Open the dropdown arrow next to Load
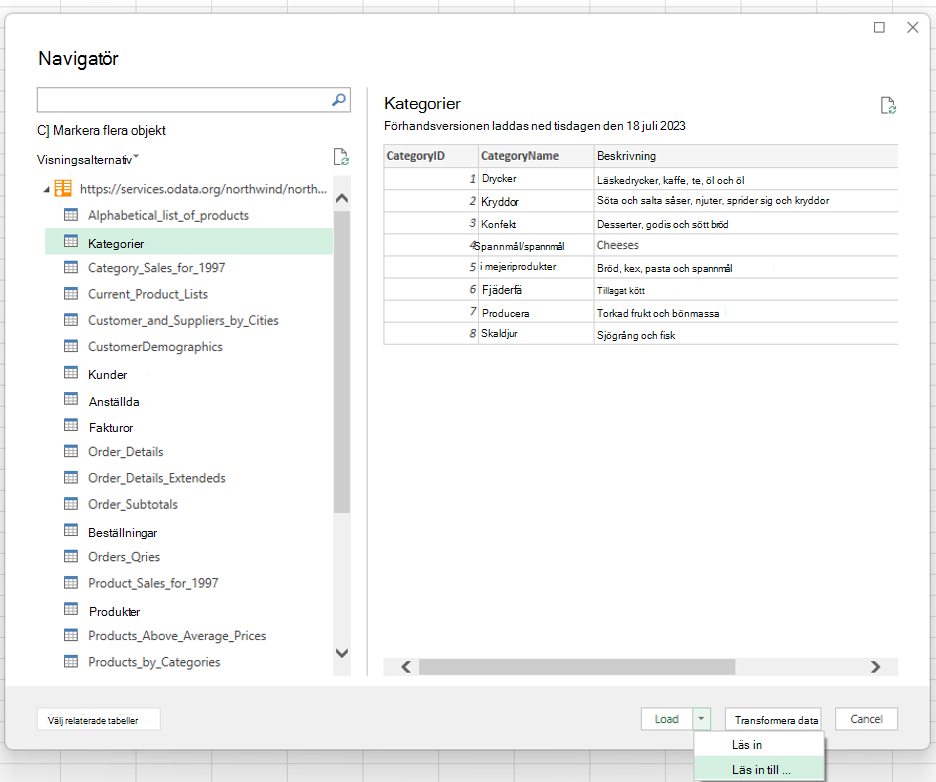936x782 pixels. pos(701,719)
